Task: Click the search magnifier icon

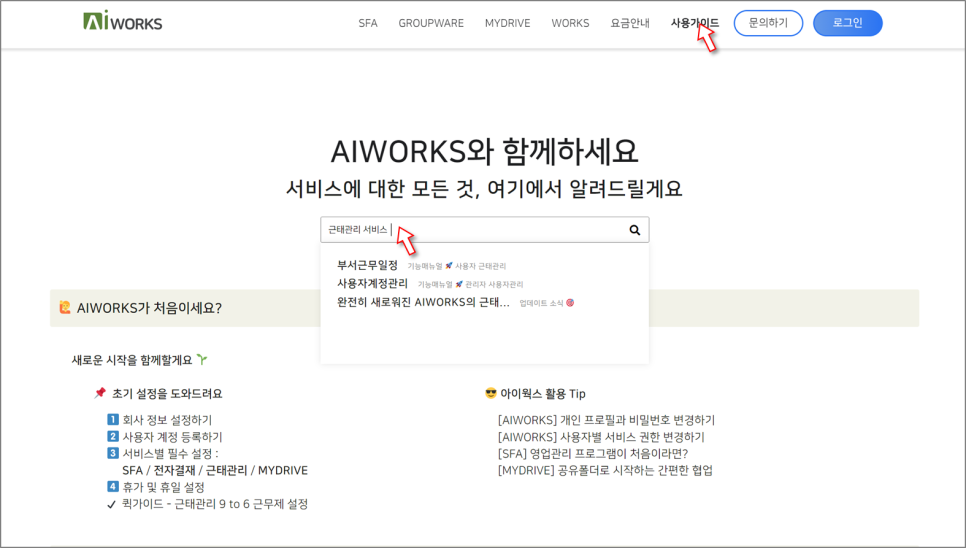Action: click(x=634, y=230)
